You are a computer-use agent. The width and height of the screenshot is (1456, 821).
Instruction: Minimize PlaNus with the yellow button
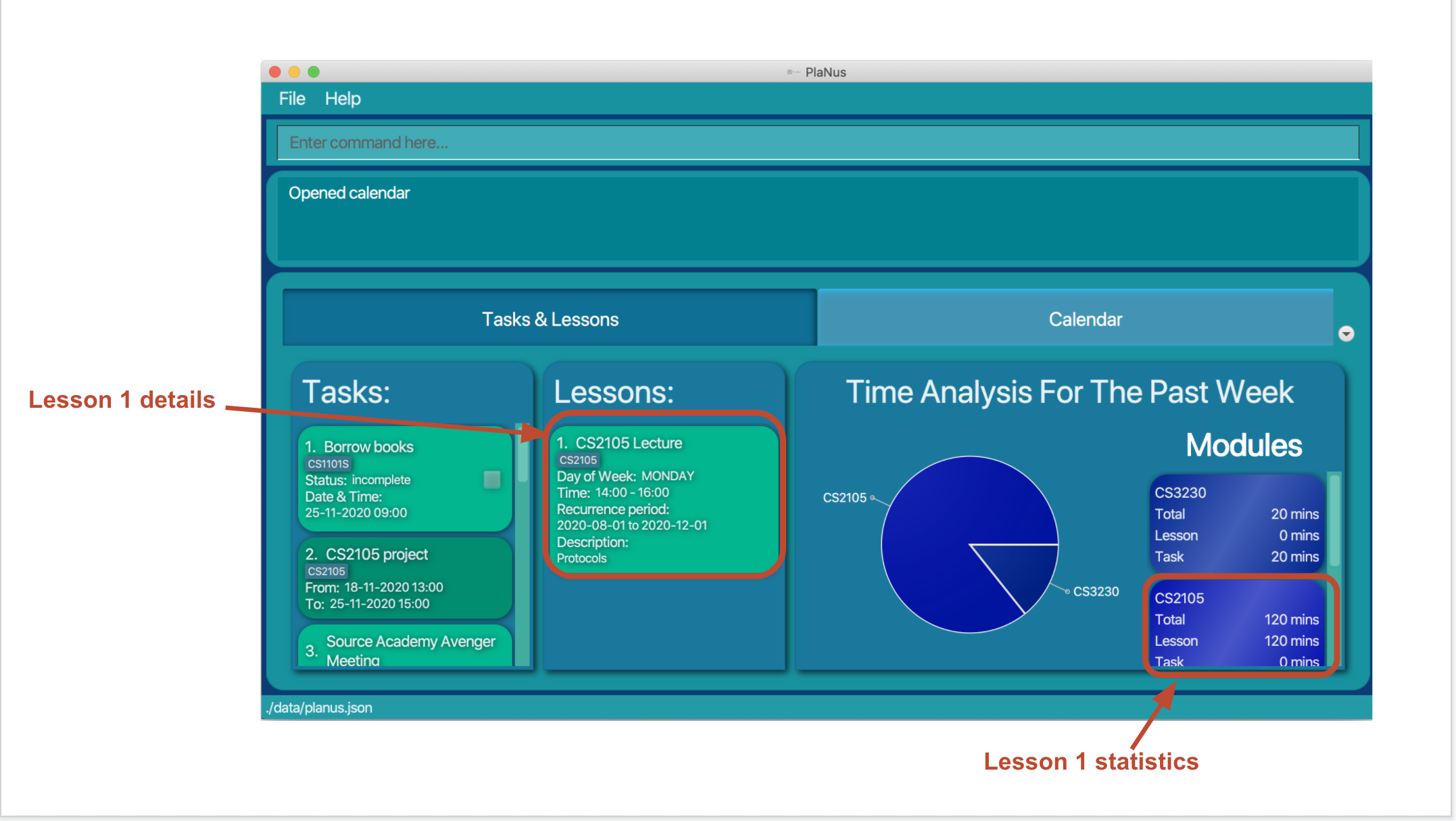point(294,72)
